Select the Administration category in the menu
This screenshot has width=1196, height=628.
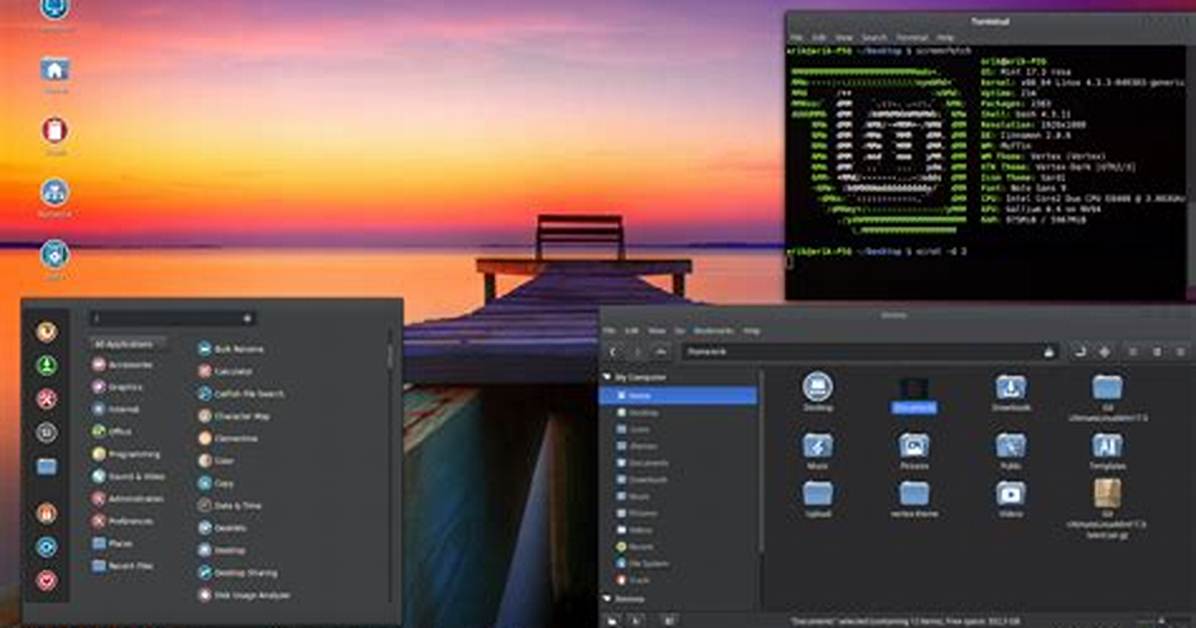coord(128,498)
